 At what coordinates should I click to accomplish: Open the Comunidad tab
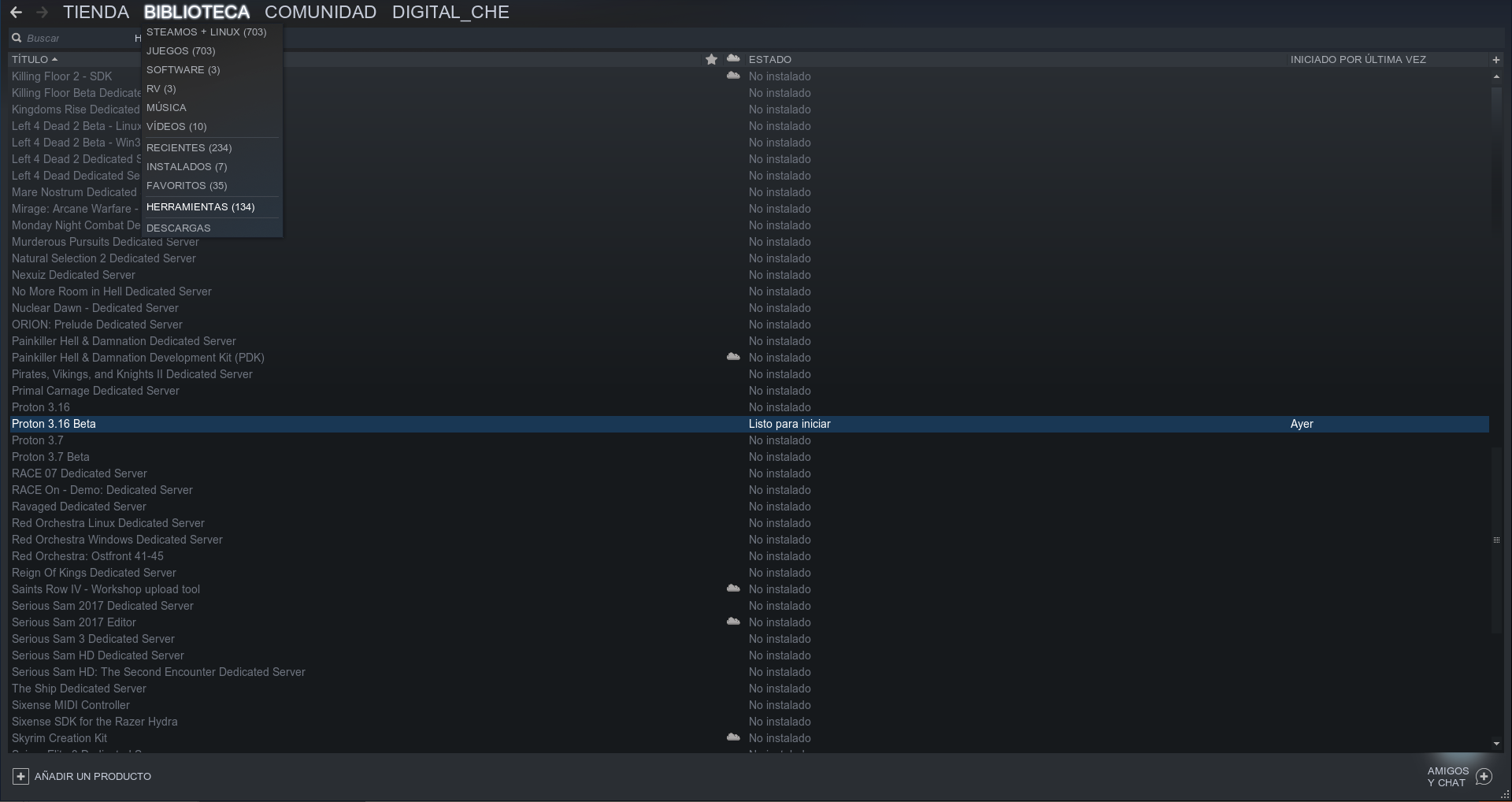click(321, 13)
